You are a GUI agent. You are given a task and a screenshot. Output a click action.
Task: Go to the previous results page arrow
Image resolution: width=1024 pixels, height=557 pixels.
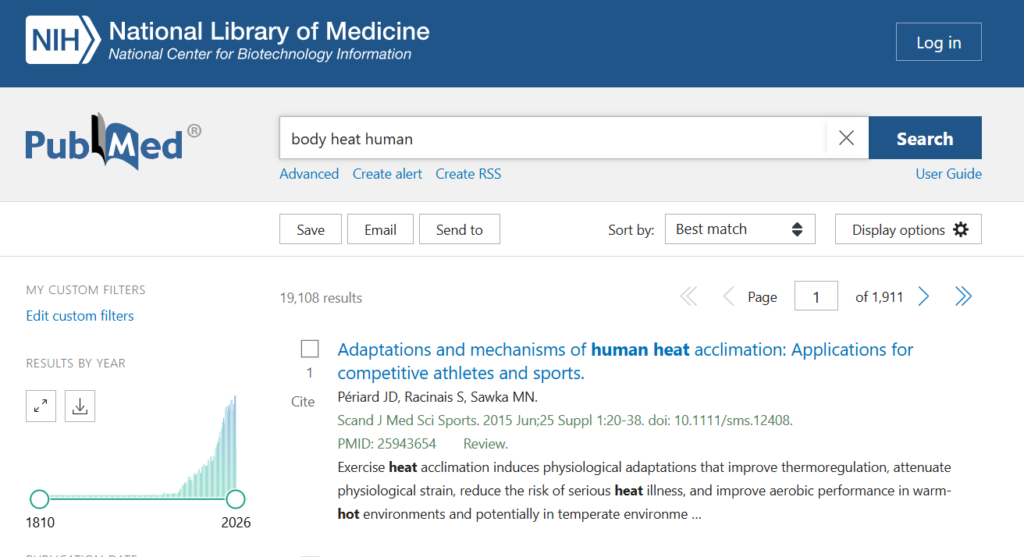coord(729,296)
